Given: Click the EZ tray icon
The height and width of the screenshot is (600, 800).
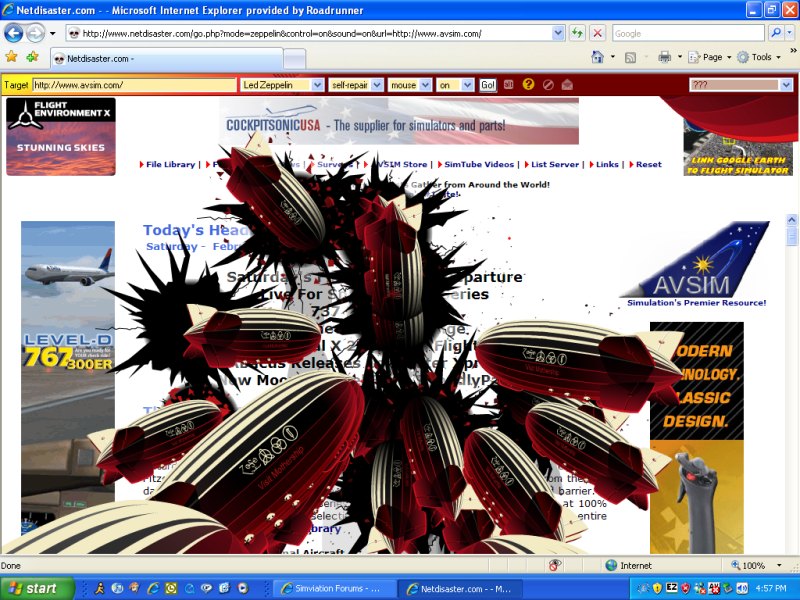Looking at the screenshot, I should 671,587.
